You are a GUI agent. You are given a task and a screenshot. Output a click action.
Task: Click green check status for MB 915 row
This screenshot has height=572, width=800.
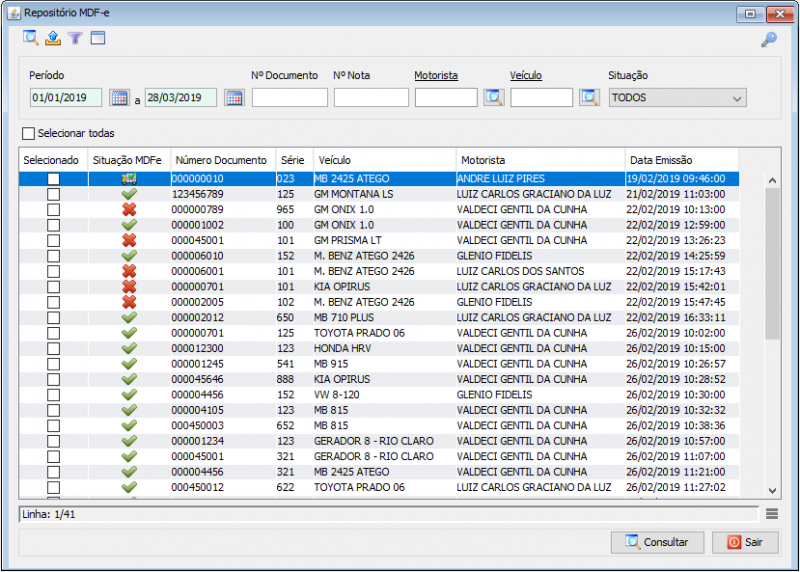(129, 364)
